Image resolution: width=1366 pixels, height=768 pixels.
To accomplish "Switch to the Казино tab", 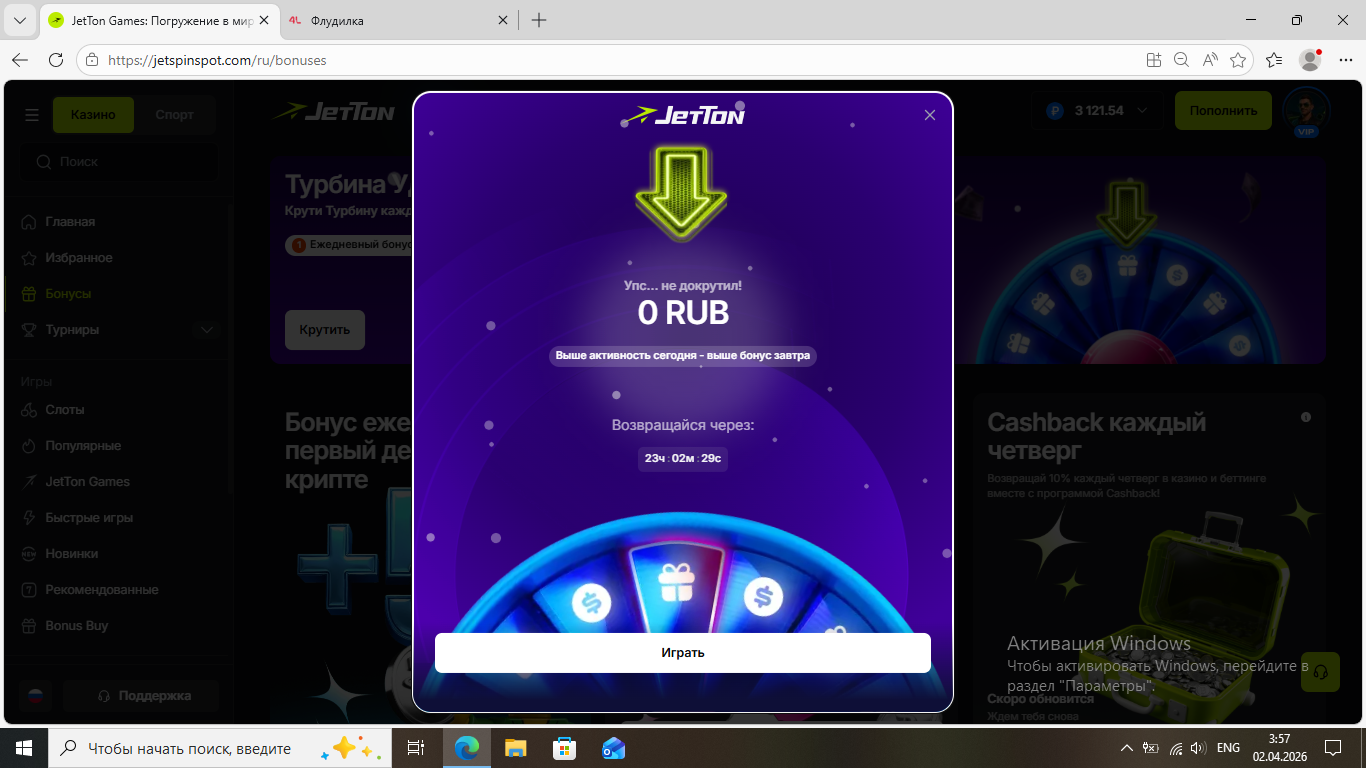I will coord(93,115).
